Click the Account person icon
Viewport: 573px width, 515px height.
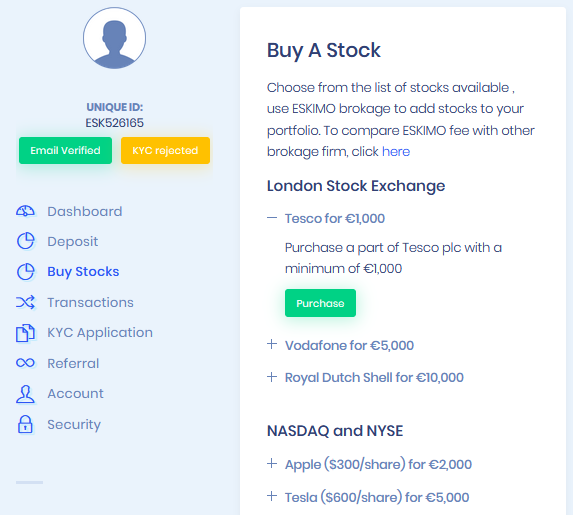pyautogui.click(x=25, y=394)
